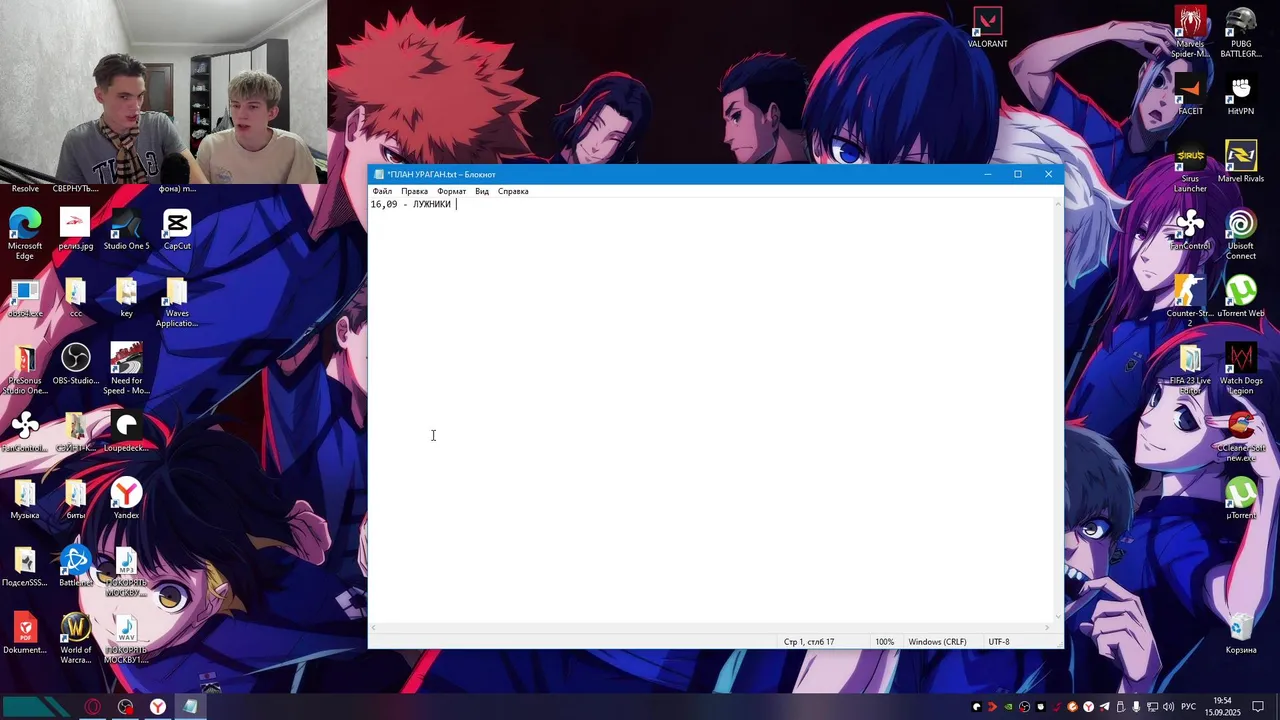Click the volume icon in system tray

[x=1169, y=707]
